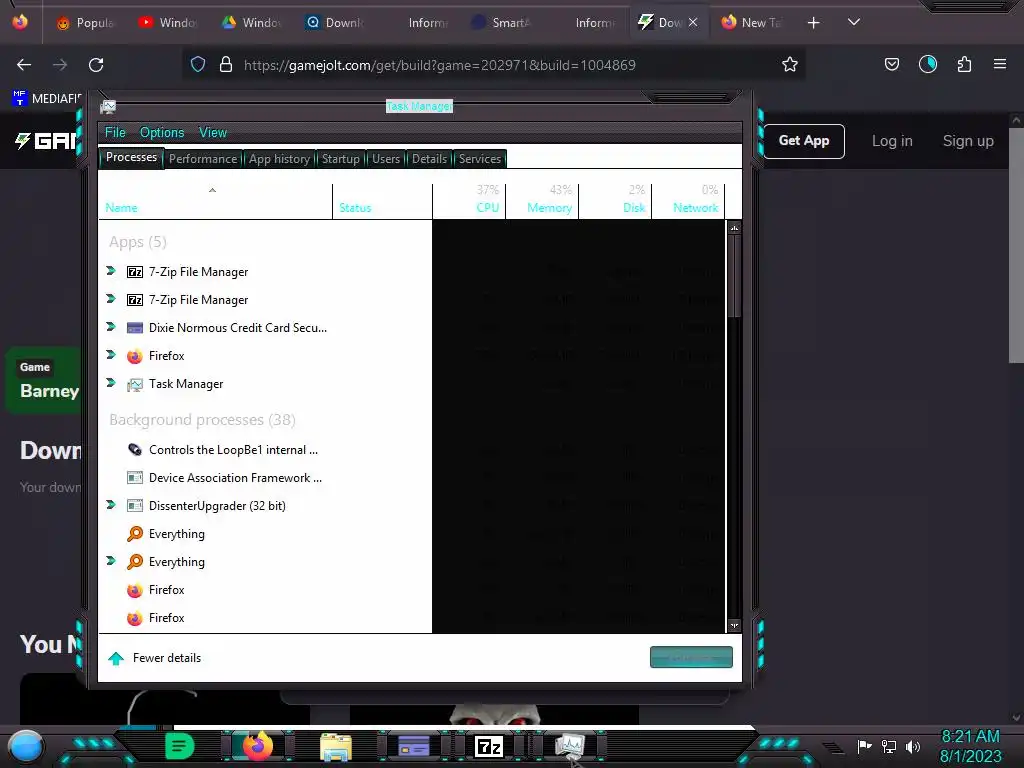Screen dimensions: 1024x768
Task: Open 7-Zip from the taskbar
Action: click(488, 746)
